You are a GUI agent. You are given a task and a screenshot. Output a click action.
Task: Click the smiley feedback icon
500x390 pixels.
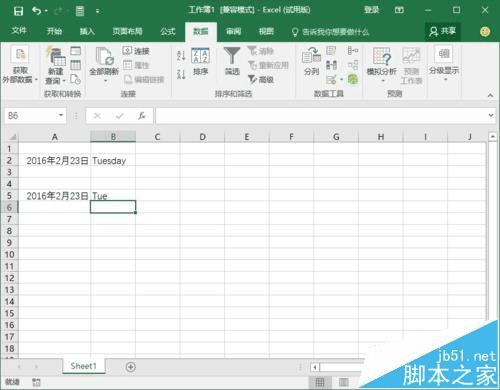(x=485, y=32)
